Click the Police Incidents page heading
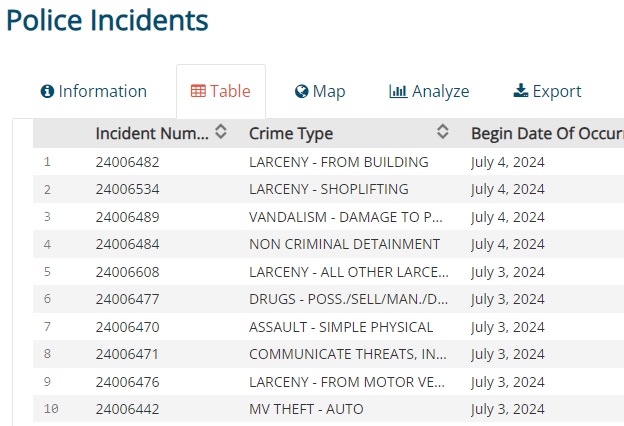The width and height of the screenshot is (624, 426). click(x=108, y=20)
